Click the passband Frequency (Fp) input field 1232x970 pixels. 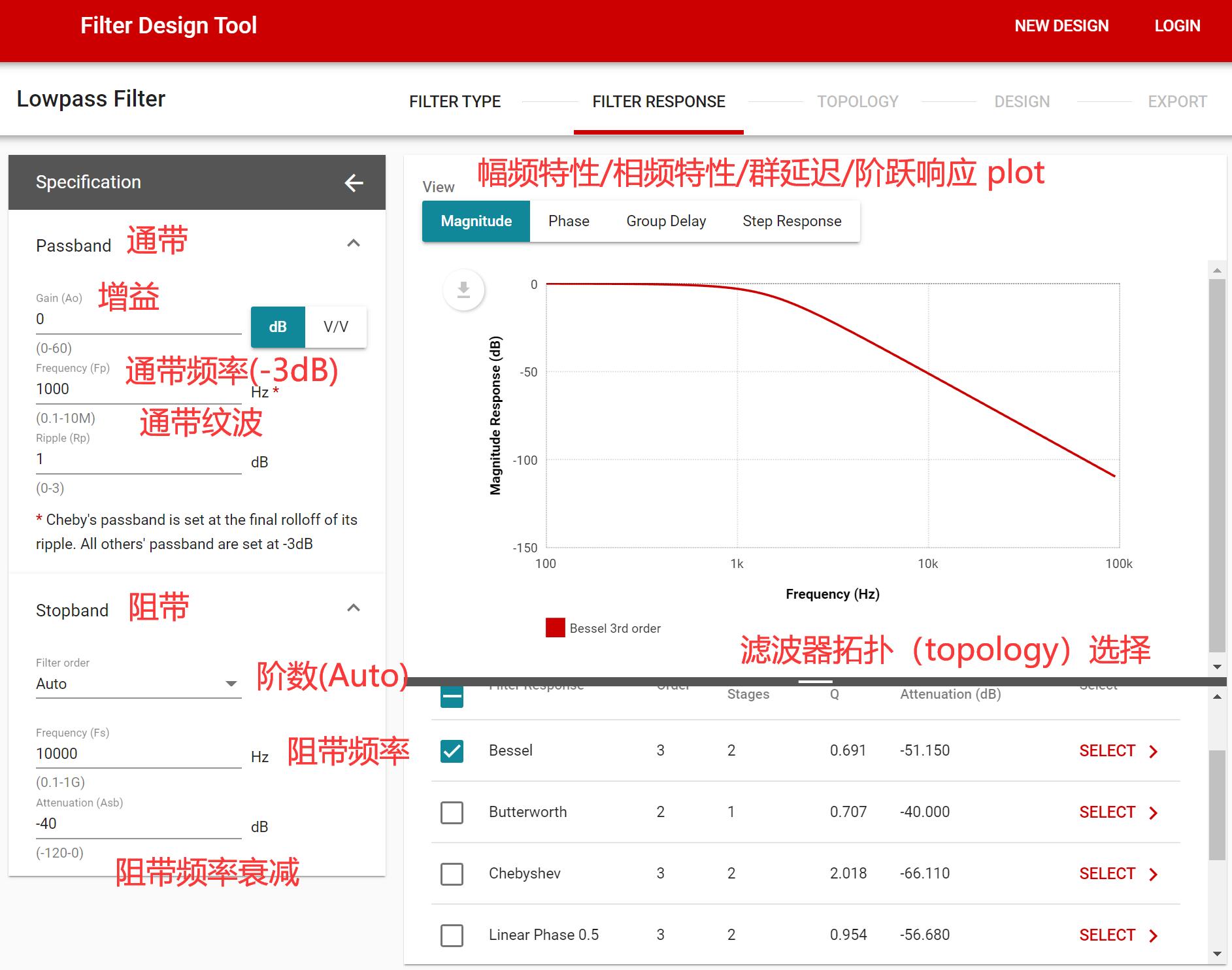coord(138,390)
